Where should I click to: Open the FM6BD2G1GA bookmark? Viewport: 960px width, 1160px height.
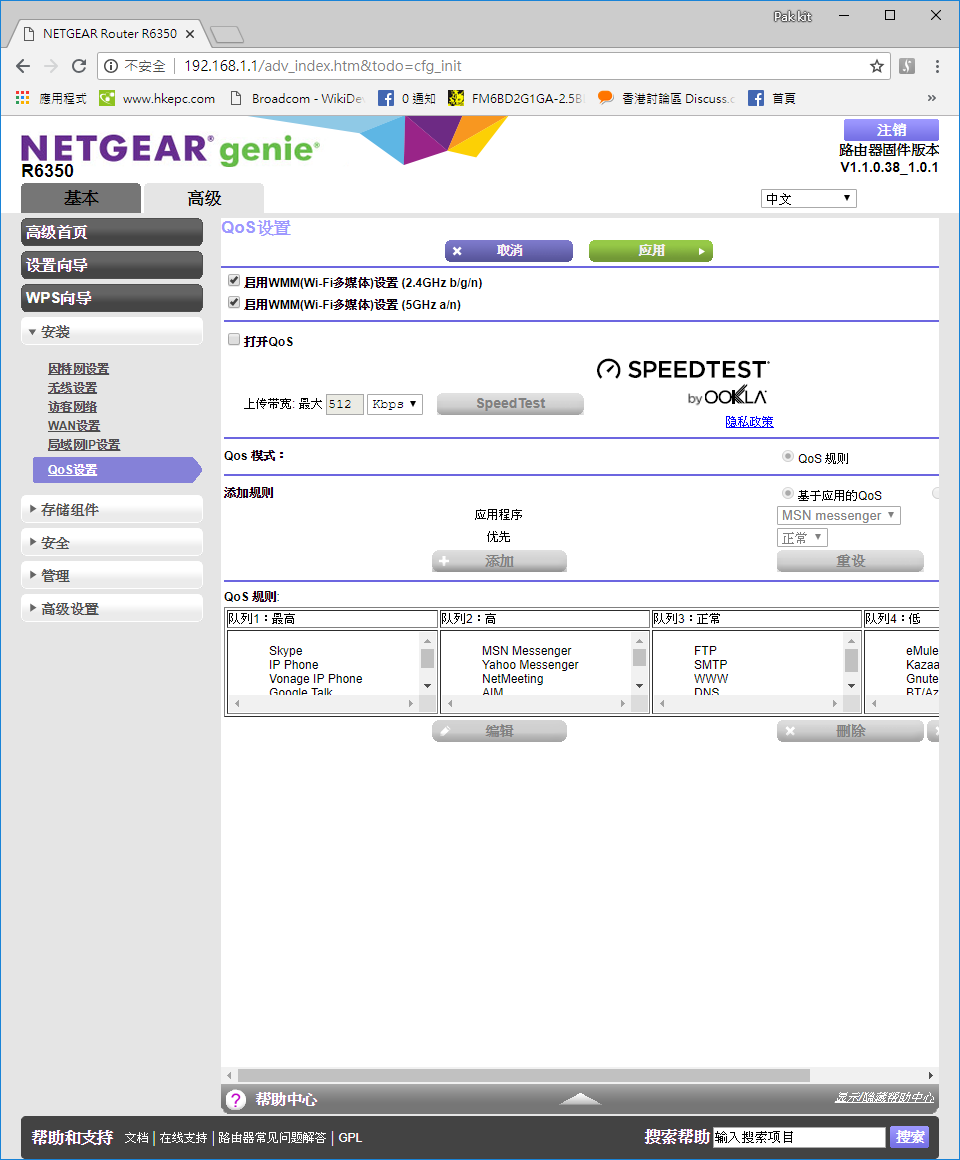[x=516, y=98]
